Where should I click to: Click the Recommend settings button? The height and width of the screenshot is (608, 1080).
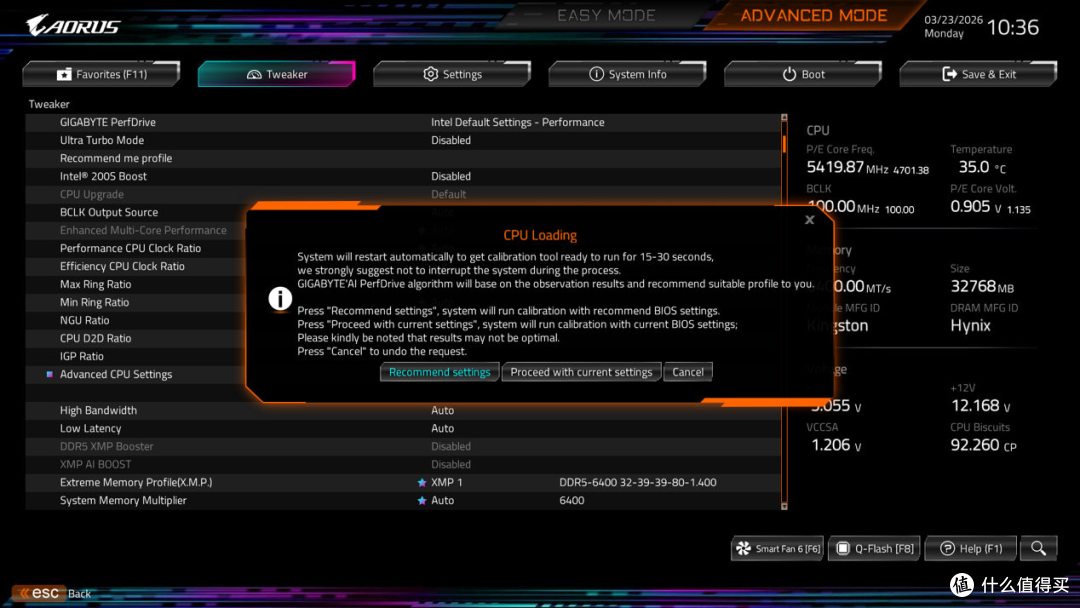(x=439, y=372)
